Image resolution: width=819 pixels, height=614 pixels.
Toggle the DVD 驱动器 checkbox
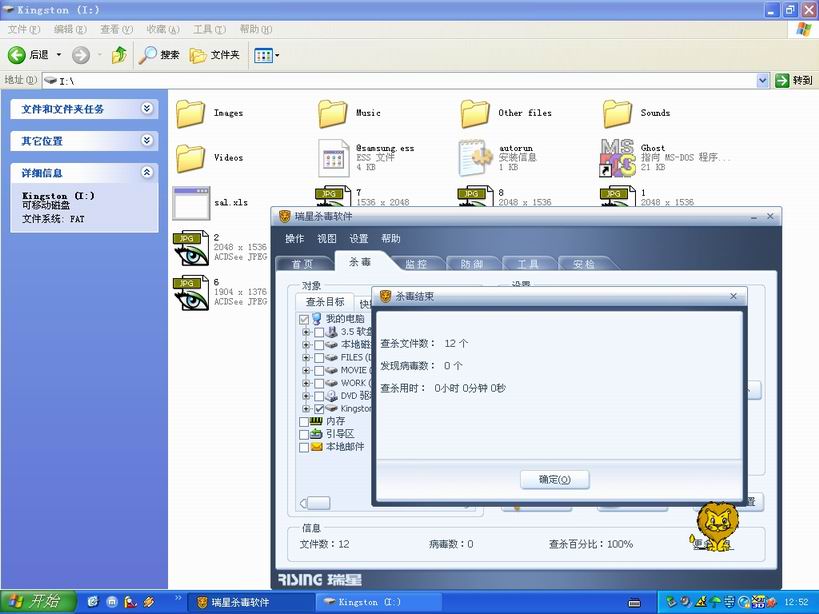[x=319, y=396]
